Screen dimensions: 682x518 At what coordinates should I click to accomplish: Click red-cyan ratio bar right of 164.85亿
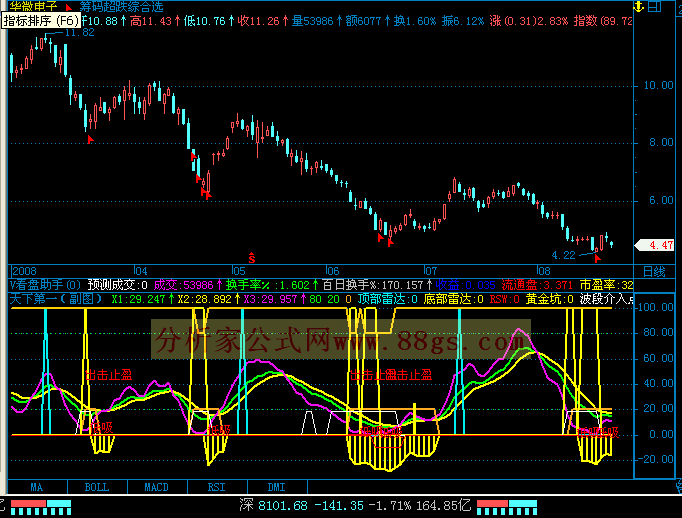[507, 507]
